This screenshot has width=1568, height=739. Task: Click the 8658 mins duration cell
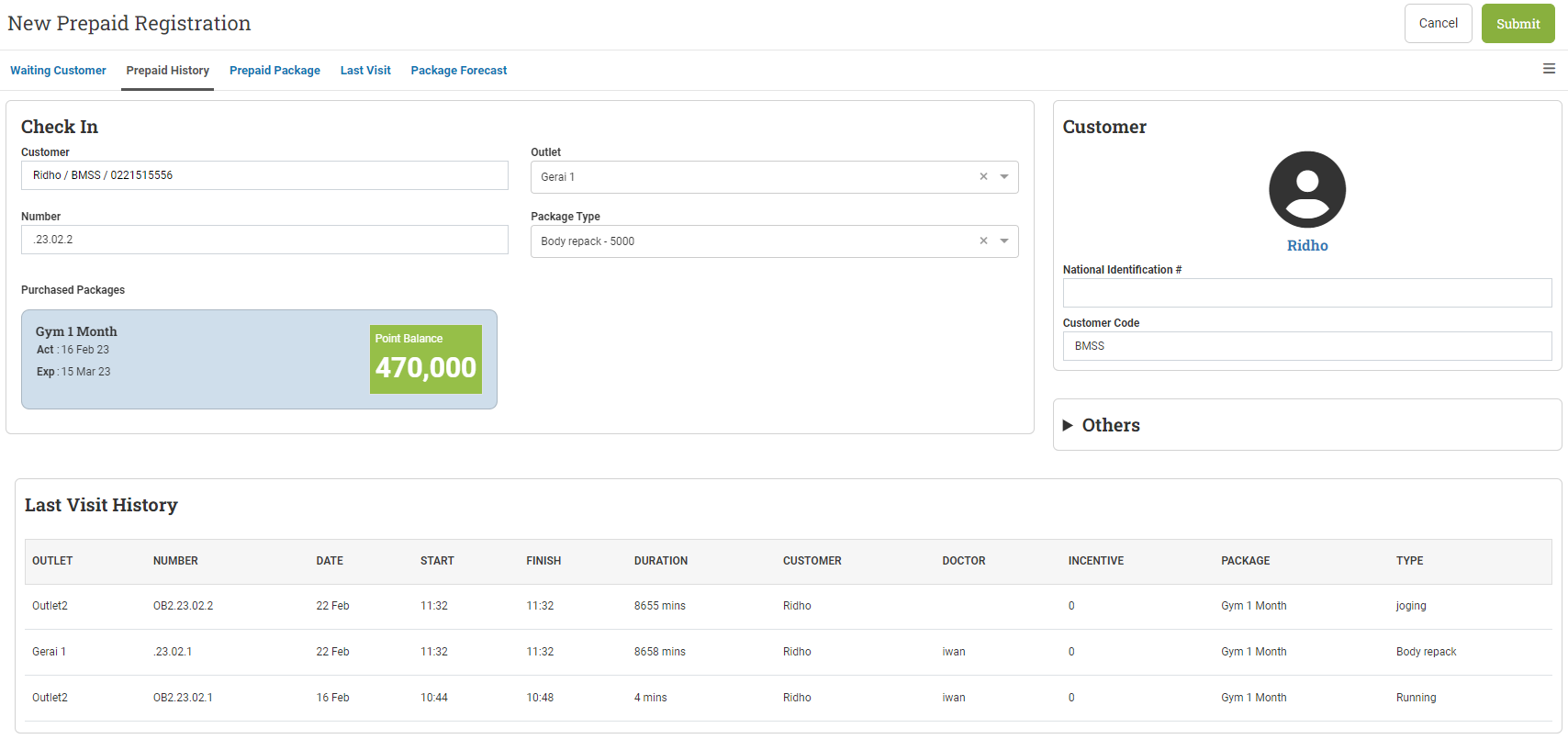[x=660, y=652]
